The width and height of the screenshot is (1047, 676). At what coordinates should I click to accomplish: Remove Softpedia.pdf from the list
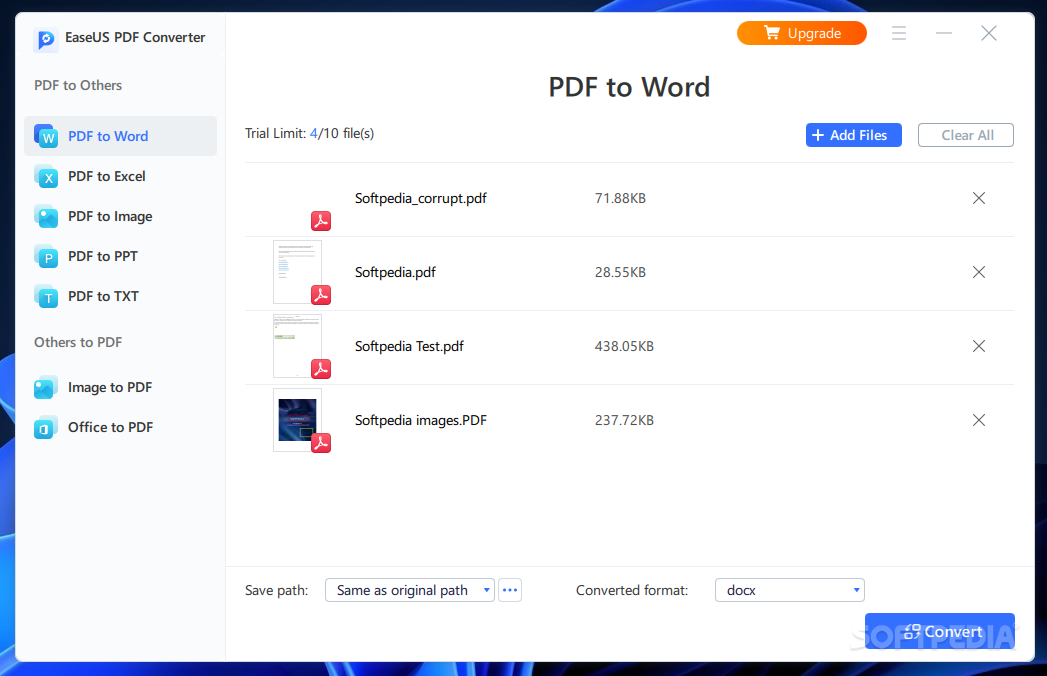coord(979,272)
